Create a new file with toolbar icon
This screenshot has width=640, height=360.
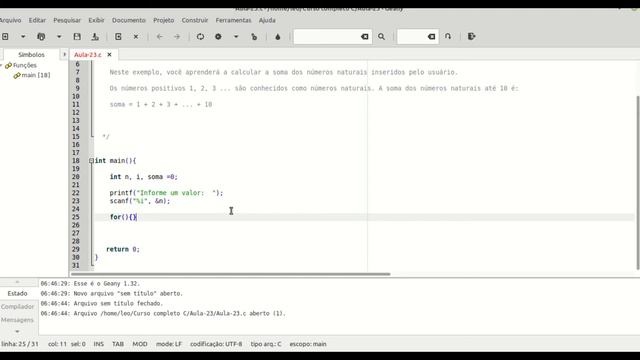click(5, 37)
